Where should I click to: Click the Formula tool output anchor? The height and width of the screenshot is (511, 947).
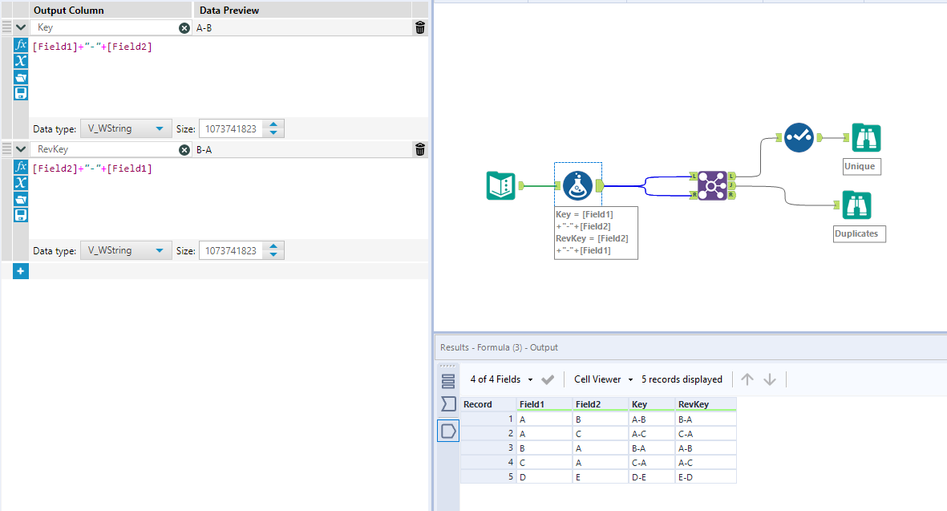(600, 185)
